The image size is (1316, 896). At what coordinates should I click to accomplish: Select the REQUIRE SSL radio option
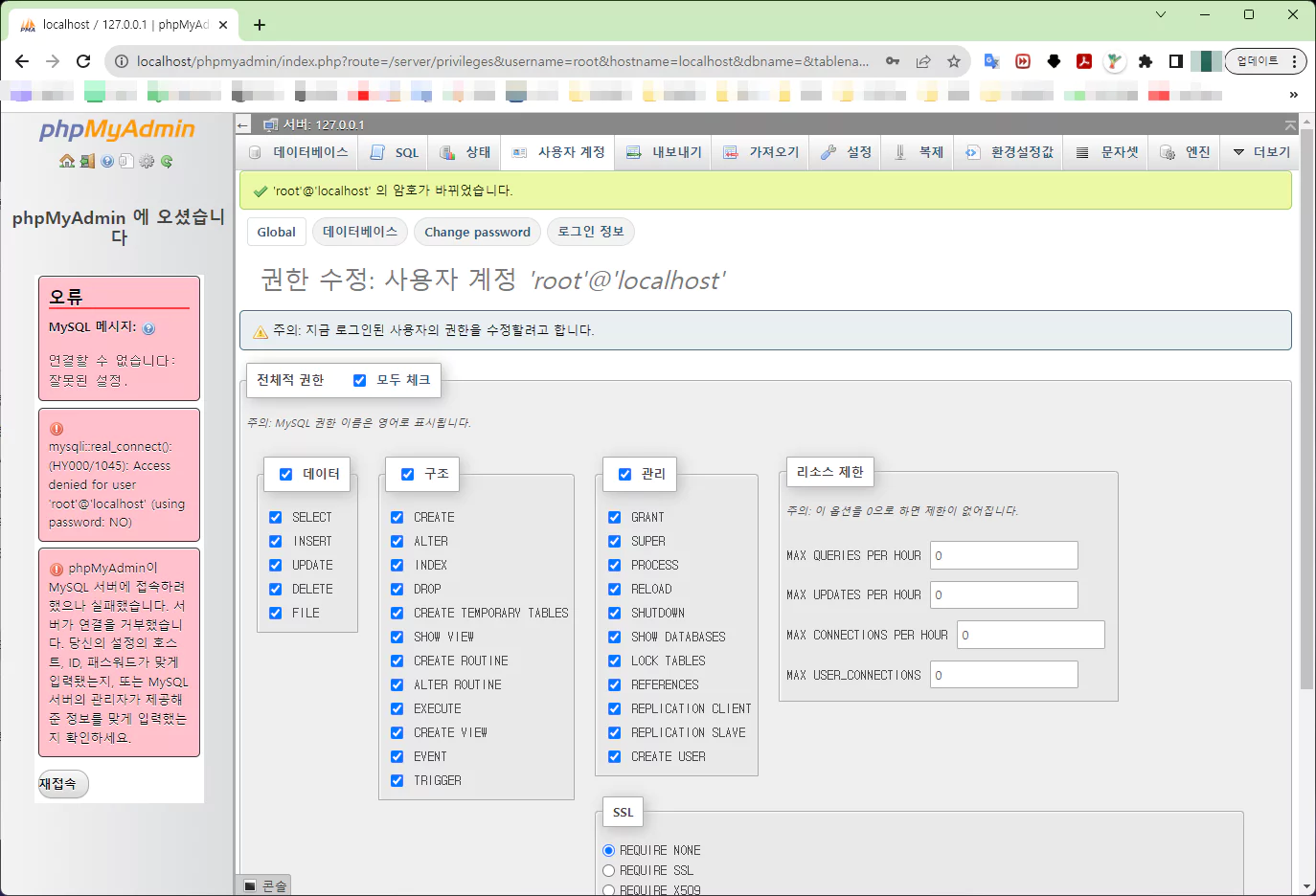pyautogui.click(x=608, y=870)
